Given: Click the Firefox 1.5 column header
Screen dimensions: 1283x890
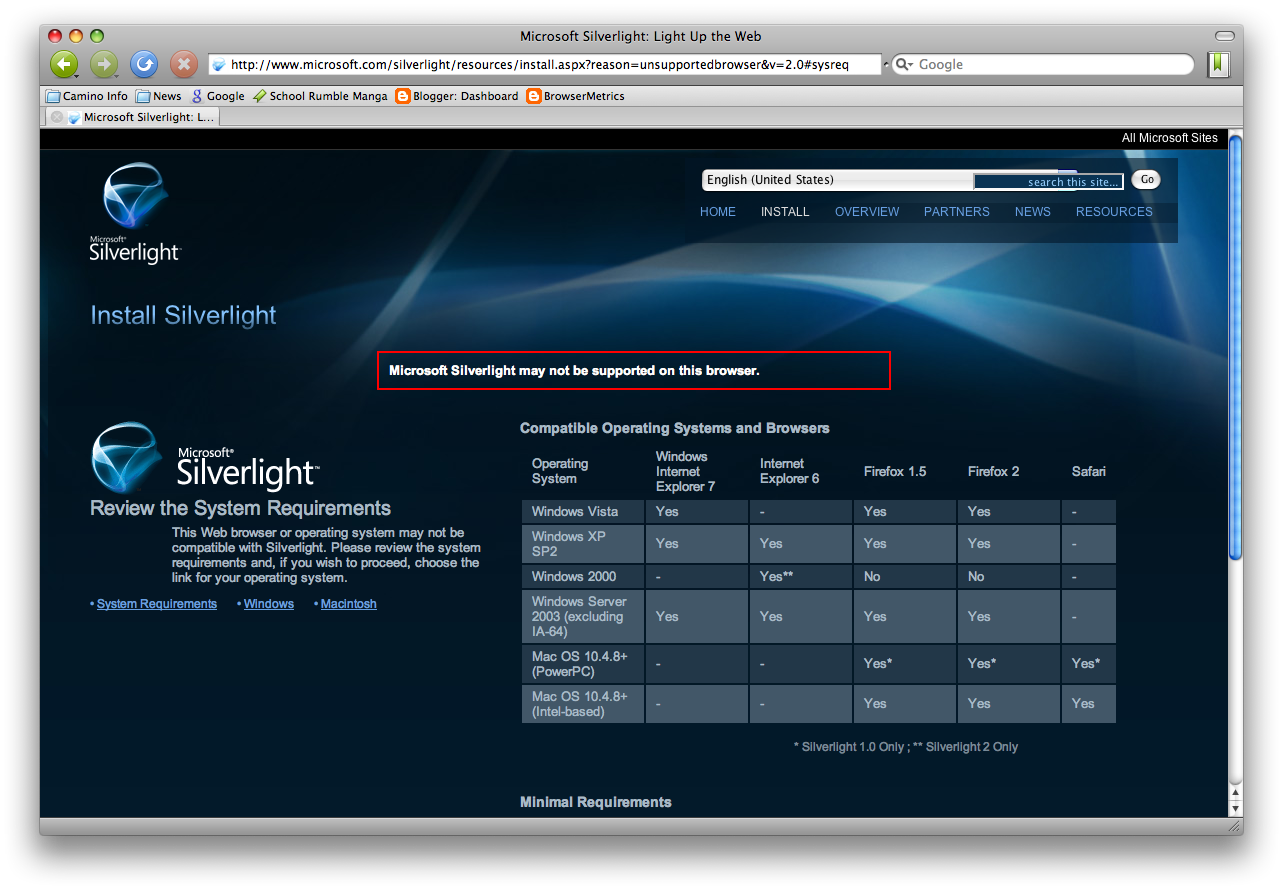Looking at the screenshot, I should [895, 471].
